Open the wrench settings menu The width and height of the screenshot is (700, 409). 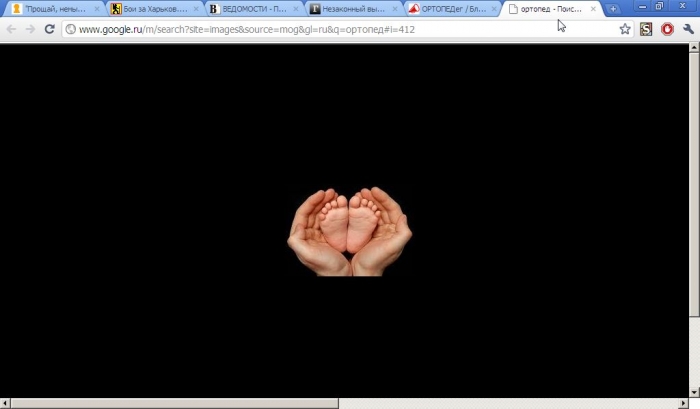(688, 29)
